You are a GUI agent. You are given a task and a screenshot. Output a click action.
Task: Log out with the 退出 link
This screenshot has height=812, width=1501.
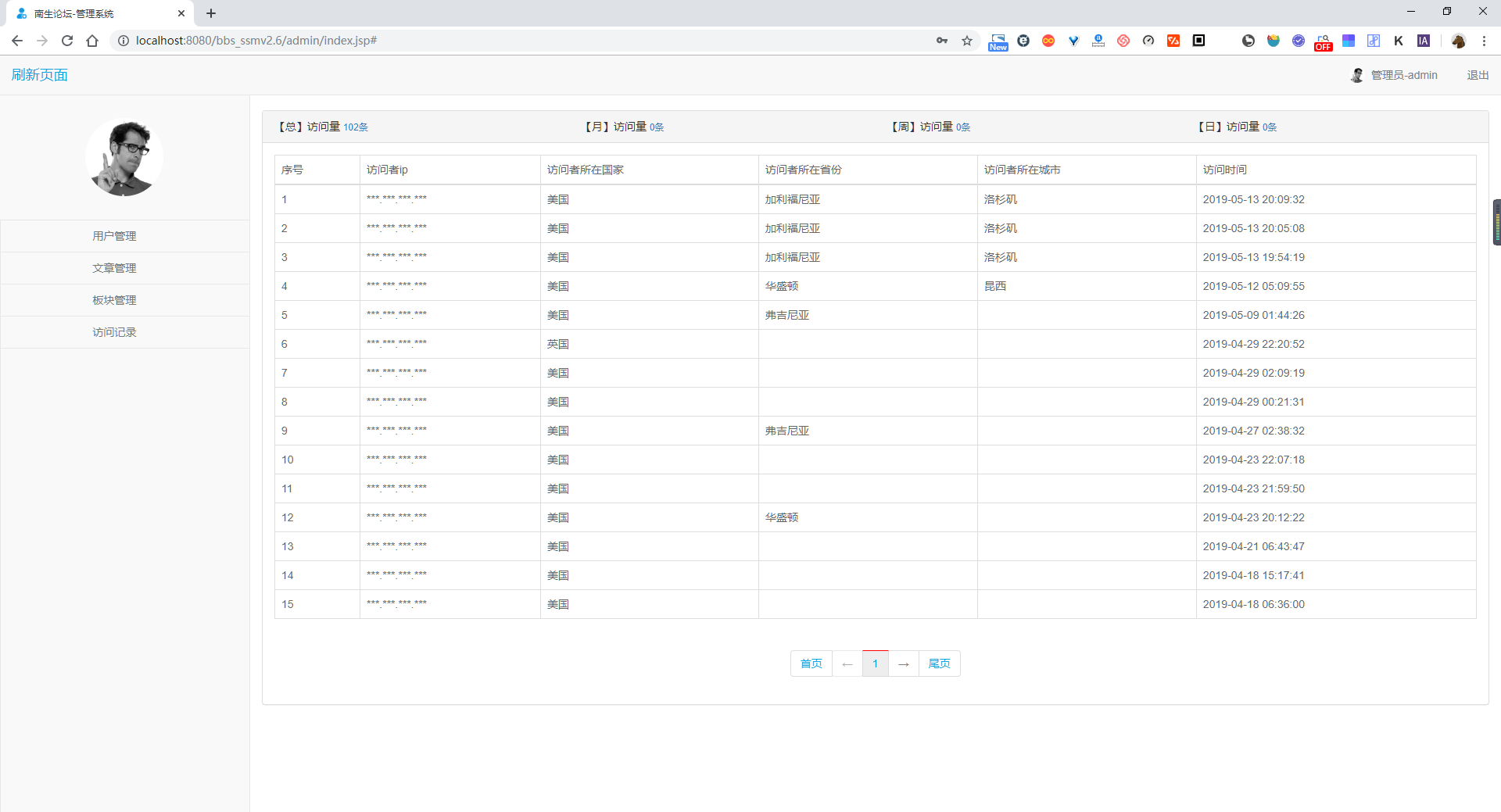coord(1478,75)
